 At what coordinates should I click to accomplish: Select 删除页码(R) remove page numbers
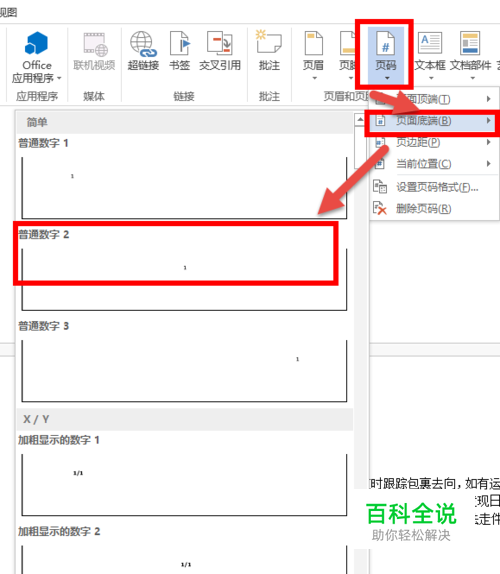[433, 209]
